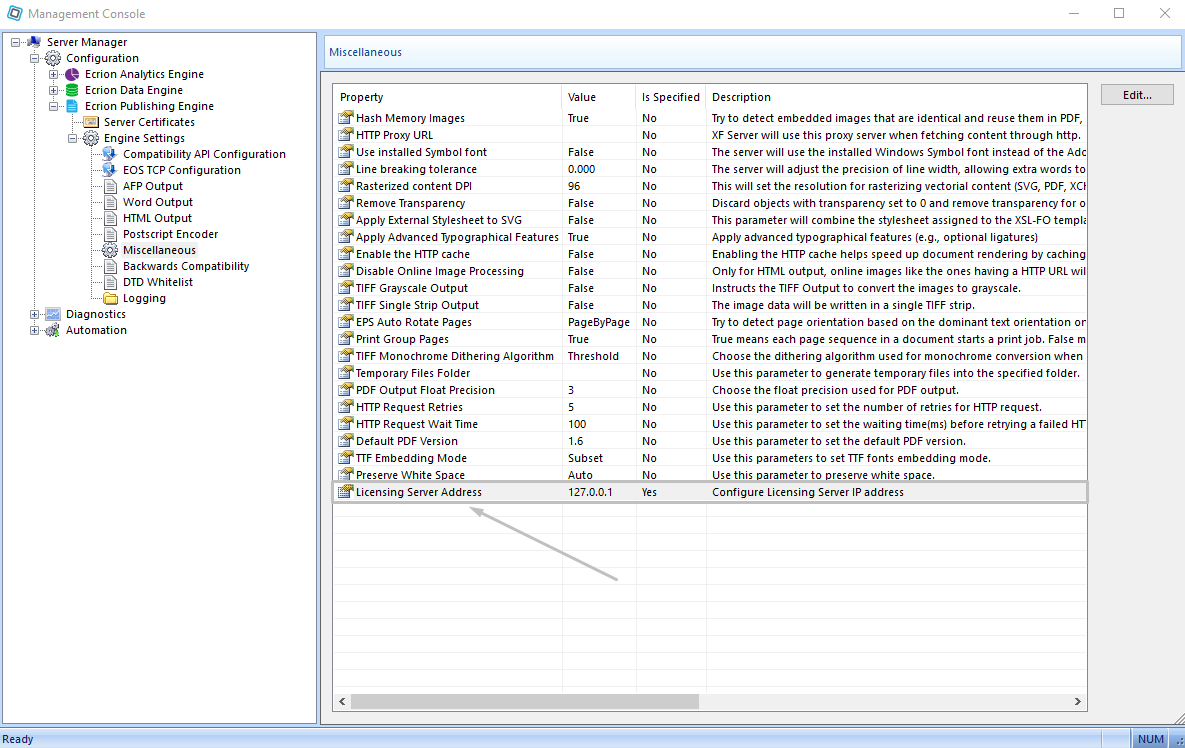Click the PageByPage value cell
This screenshot has width=1185, height=748.
point(599,322)
